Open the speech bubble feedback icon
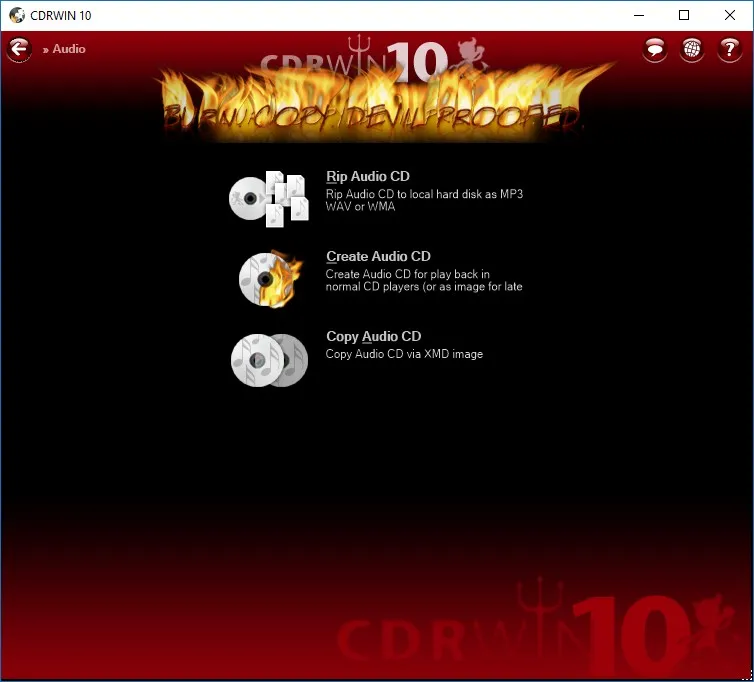This screenshot has width=754, height=682. tap(654, 49)
